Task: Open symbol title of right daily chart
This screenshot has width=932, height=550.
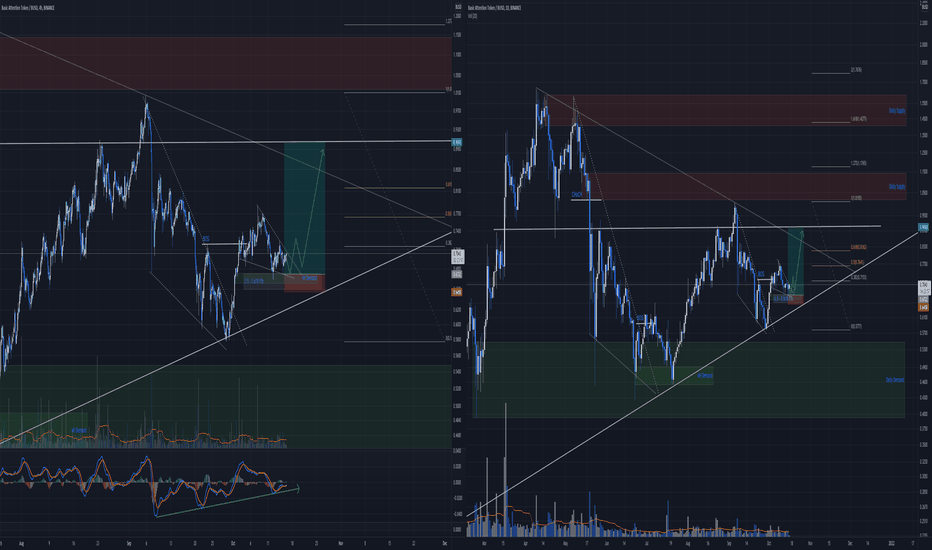Action: coord(495,8)
